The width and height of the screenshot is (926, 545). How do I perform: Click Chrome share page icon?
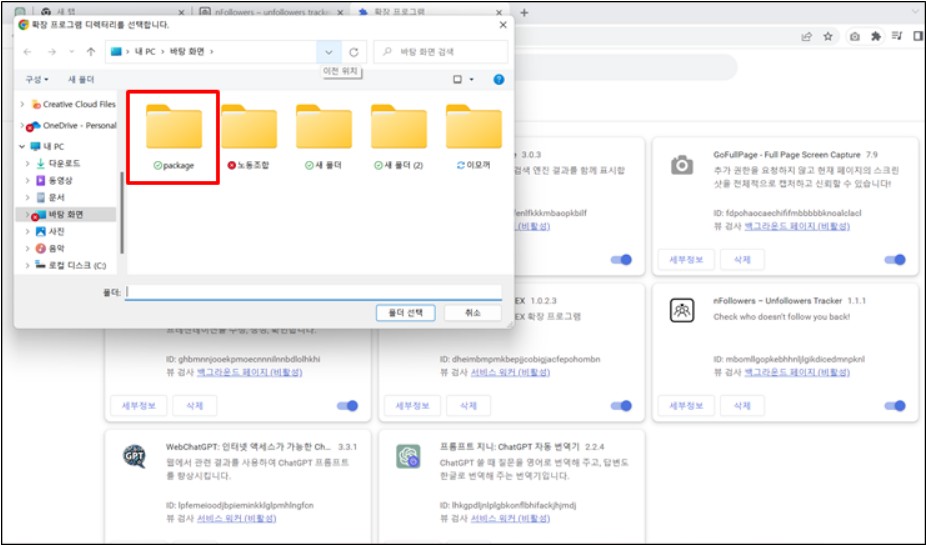pos(806,37)
